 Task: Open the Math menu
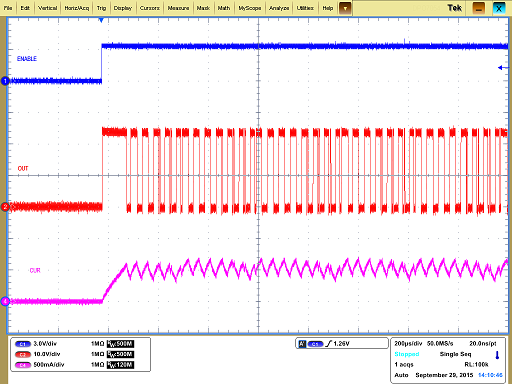pyautogui.click(x=224, y=8)
